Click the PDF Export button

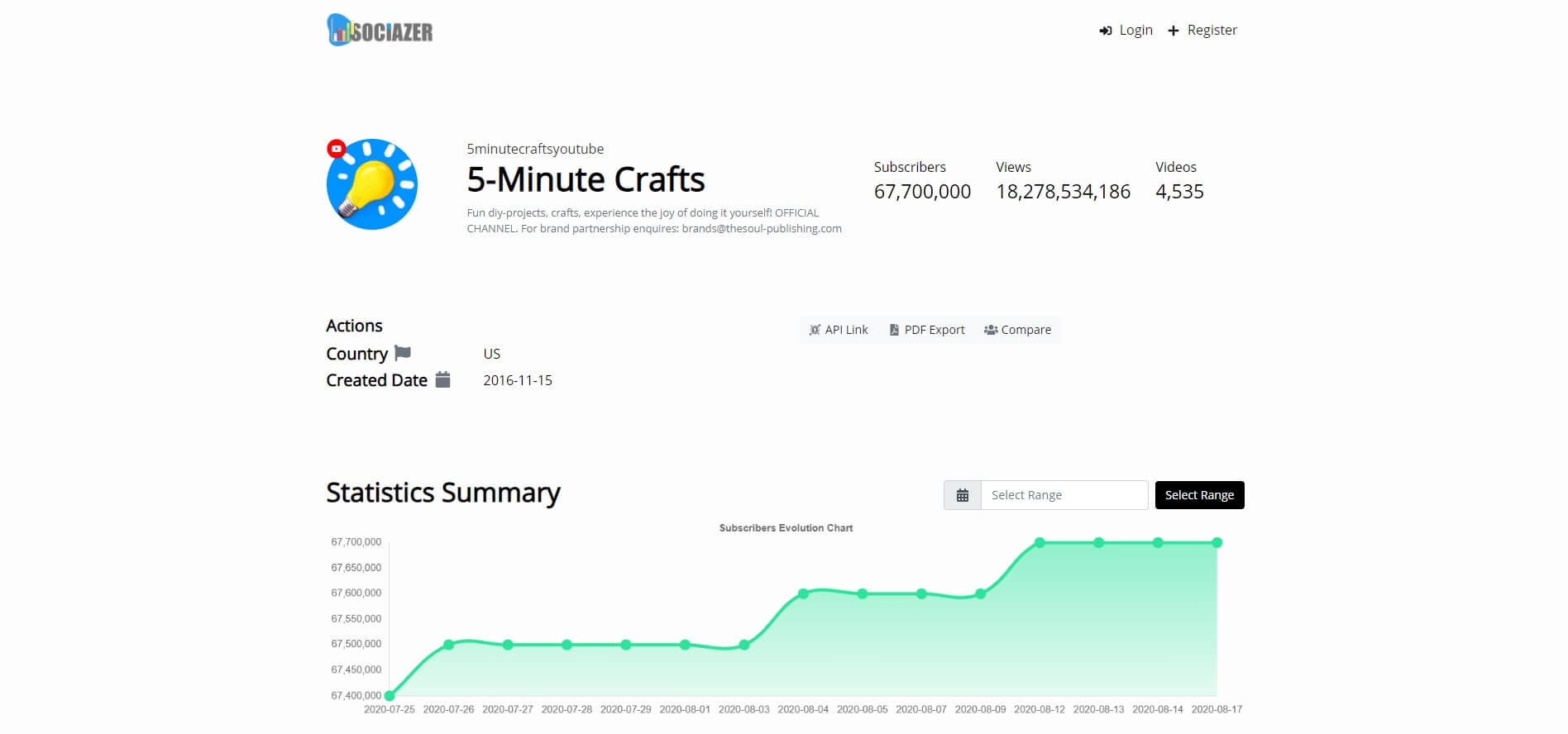click(926, 330)
